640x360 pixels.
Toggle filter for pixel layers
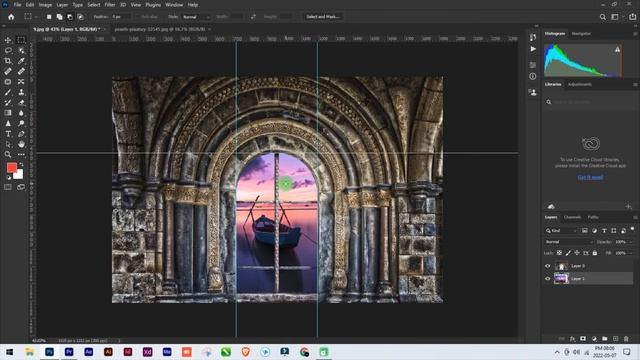(584, 231)
